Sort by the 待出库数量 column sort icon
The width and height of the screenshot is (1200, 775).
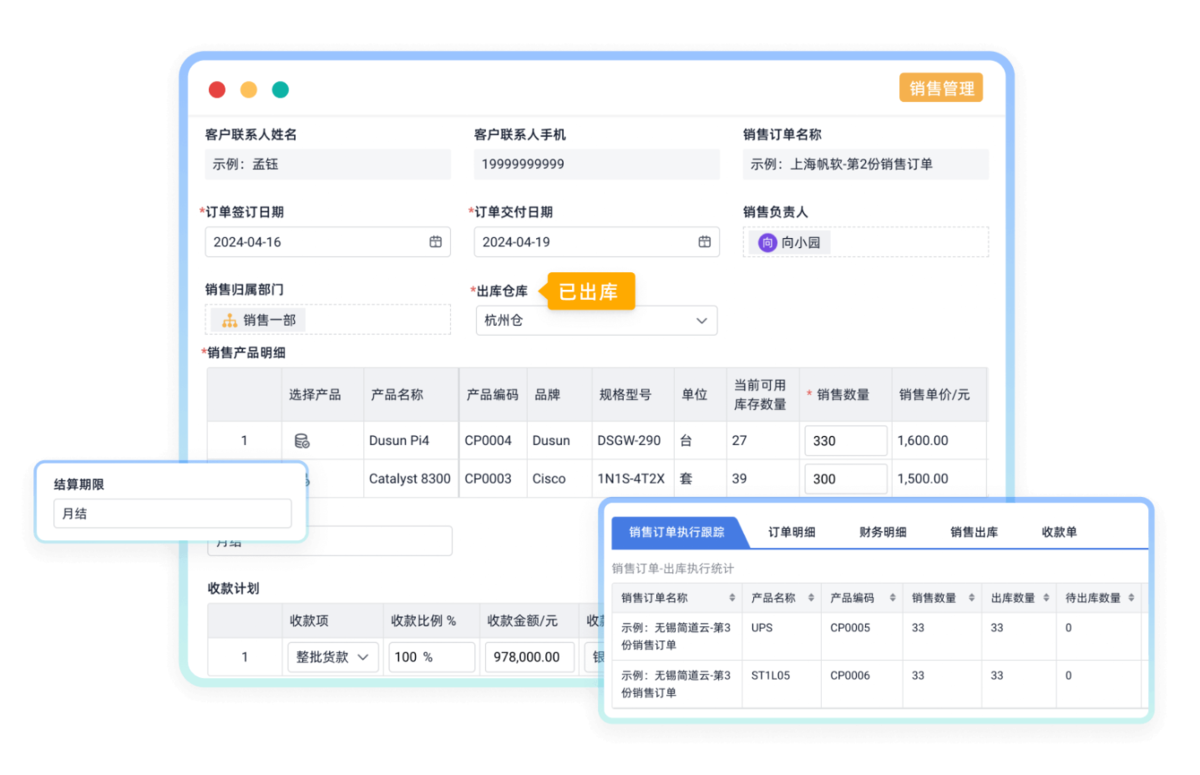[1131, 598]
